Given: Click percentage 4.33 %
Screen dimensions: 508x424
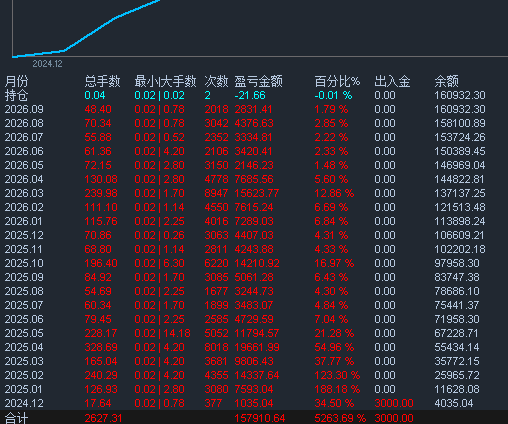Looking at the screenshot, I should click(331, 250).
